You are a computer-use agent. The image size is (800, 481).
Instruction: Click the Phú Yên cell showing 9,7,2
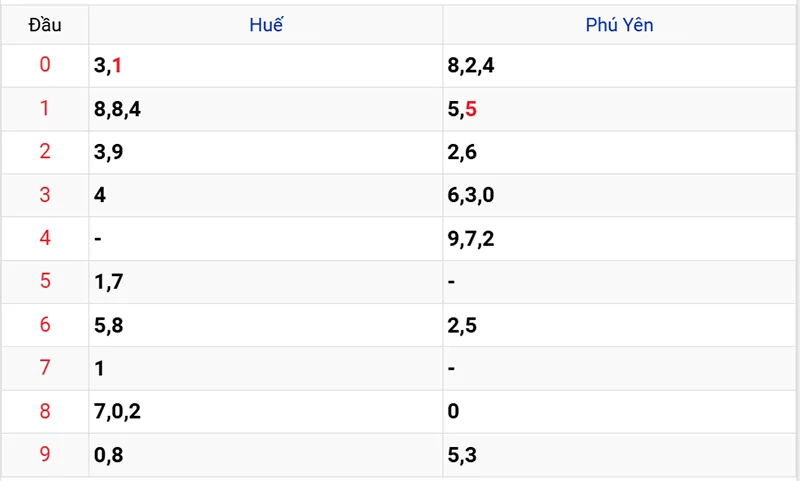coord(471,239)
